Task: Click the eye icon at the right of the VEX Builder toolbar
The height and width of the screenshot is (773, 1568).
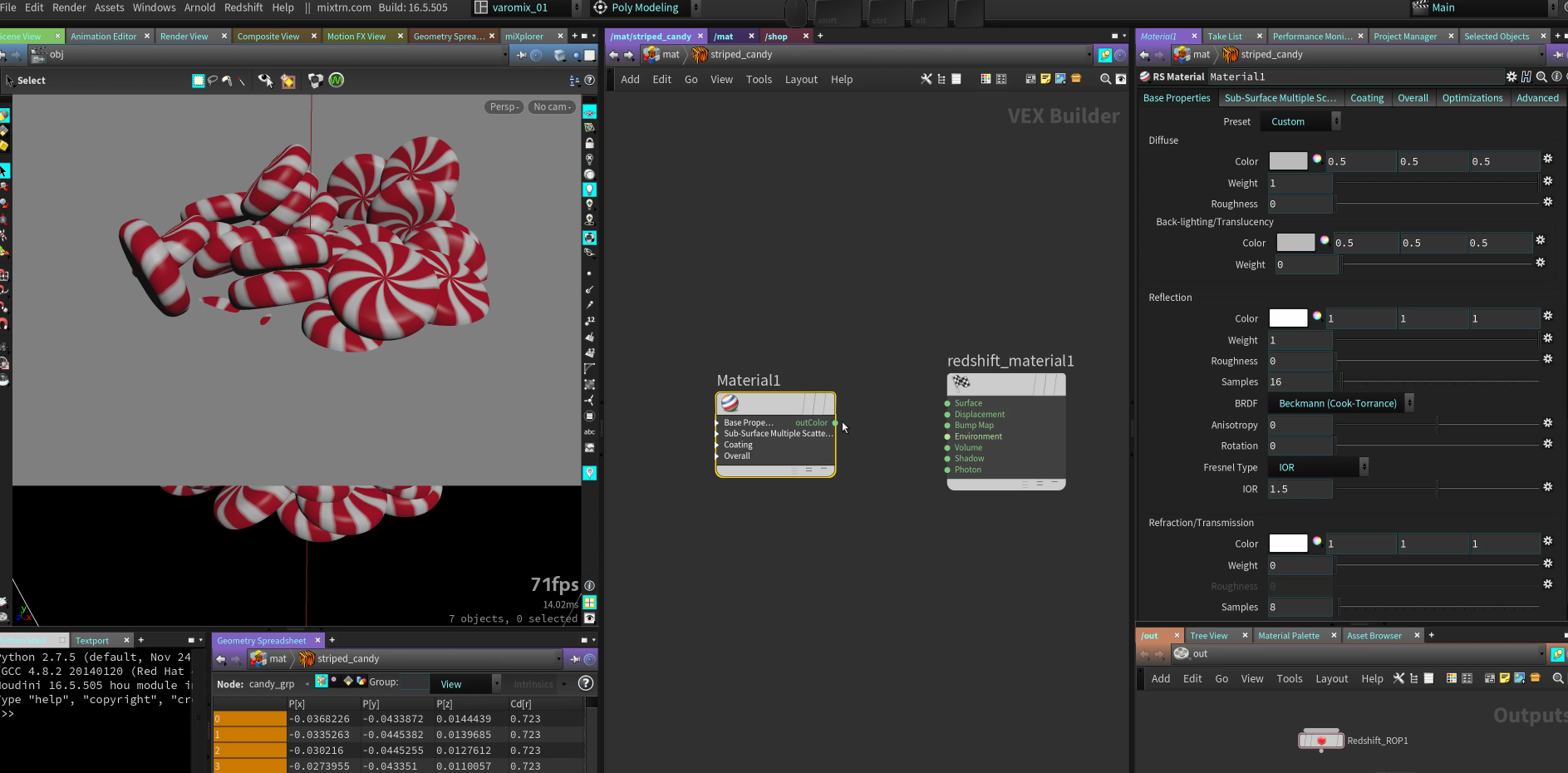Action: [1121, 79]
